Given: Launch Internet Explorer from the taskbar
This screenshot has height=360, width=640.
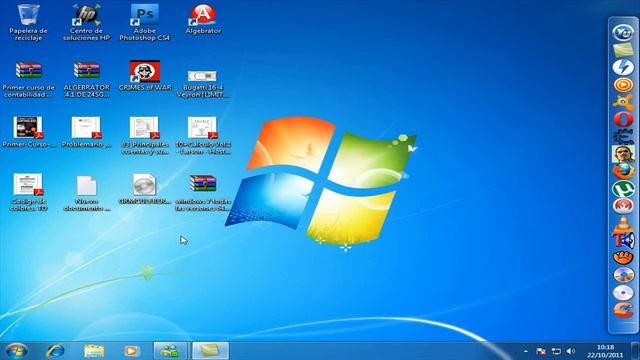Looking at the screenshot, I should coord(55,351).
